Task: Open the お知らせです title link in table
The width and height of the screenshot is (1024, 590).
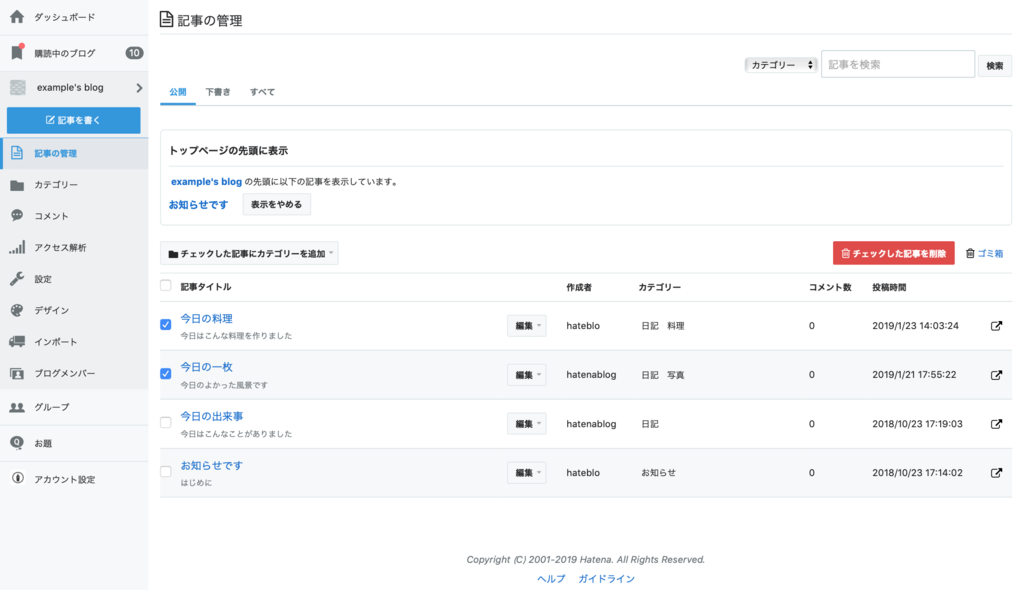Action: coord(212,465)
